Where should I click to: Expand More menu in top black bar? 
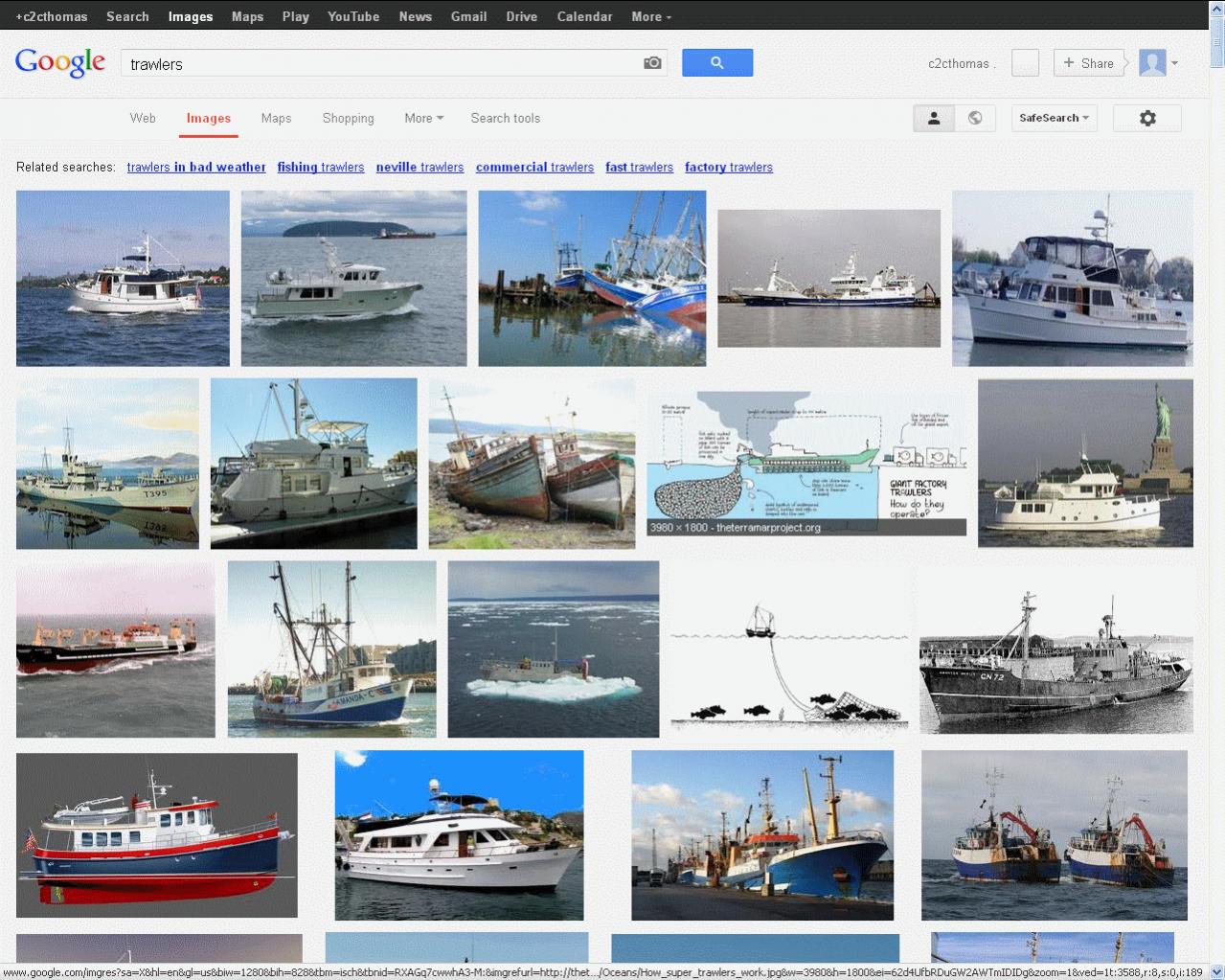(651, 16)
